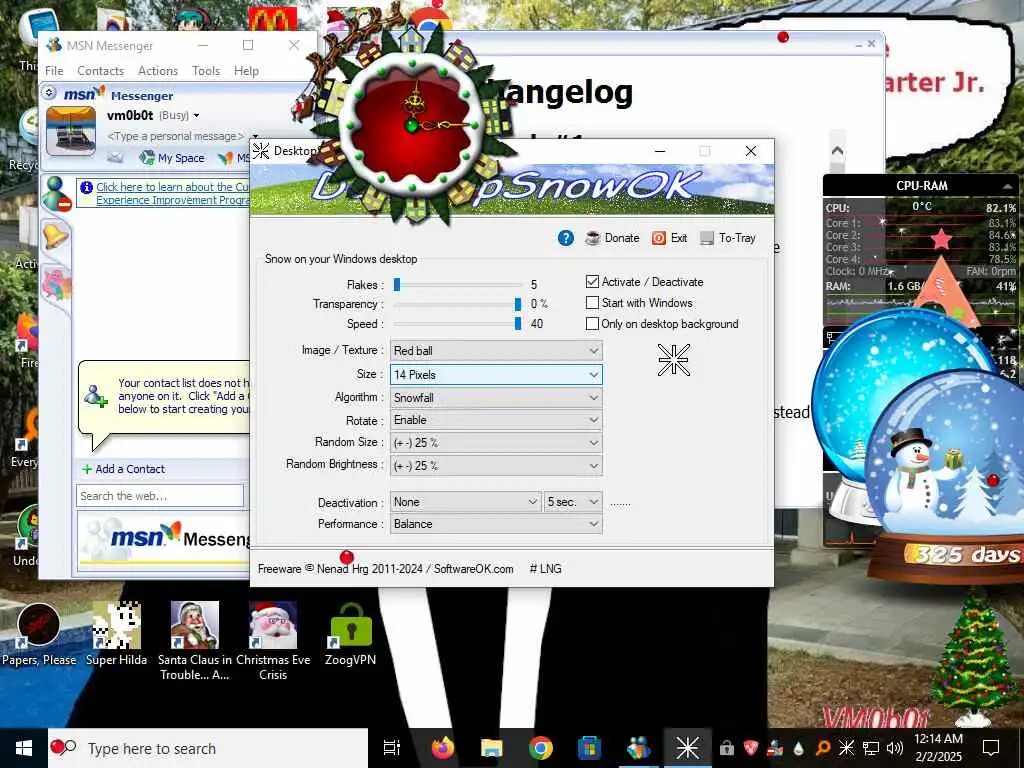The image size is (1024, 768).
Task: Click the red Exit button in DesktopSnowOK
Action: point(670,238)
